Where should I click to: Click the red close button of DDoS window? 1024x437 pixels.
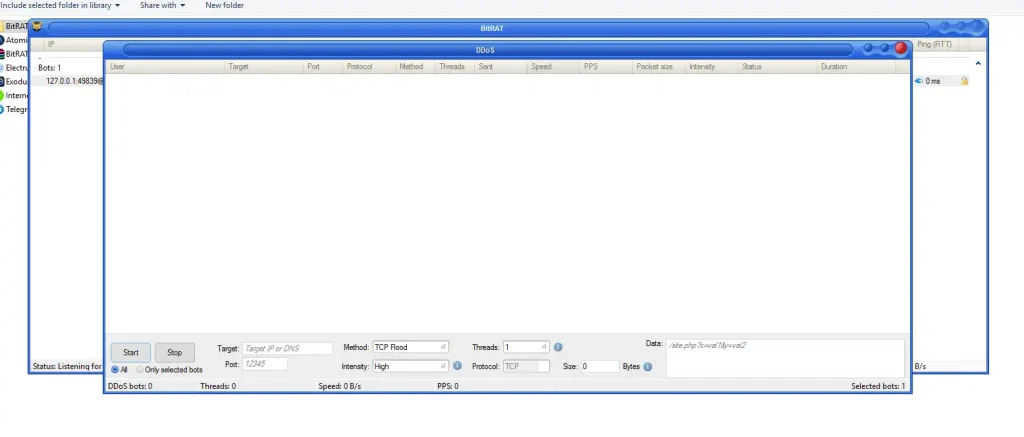coord(900,48)
